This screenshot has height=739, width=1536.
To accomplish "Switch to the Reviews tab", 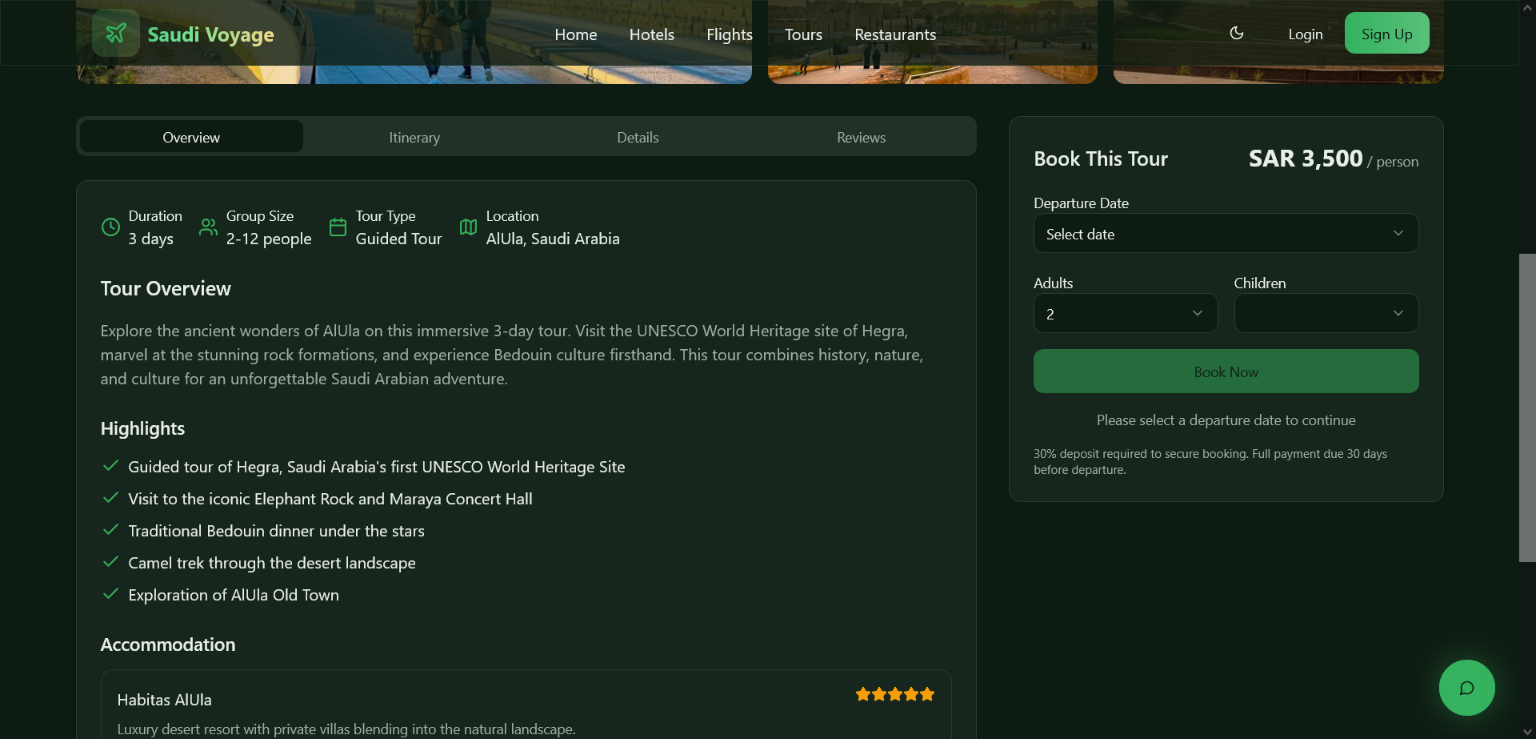I will 861,137.
